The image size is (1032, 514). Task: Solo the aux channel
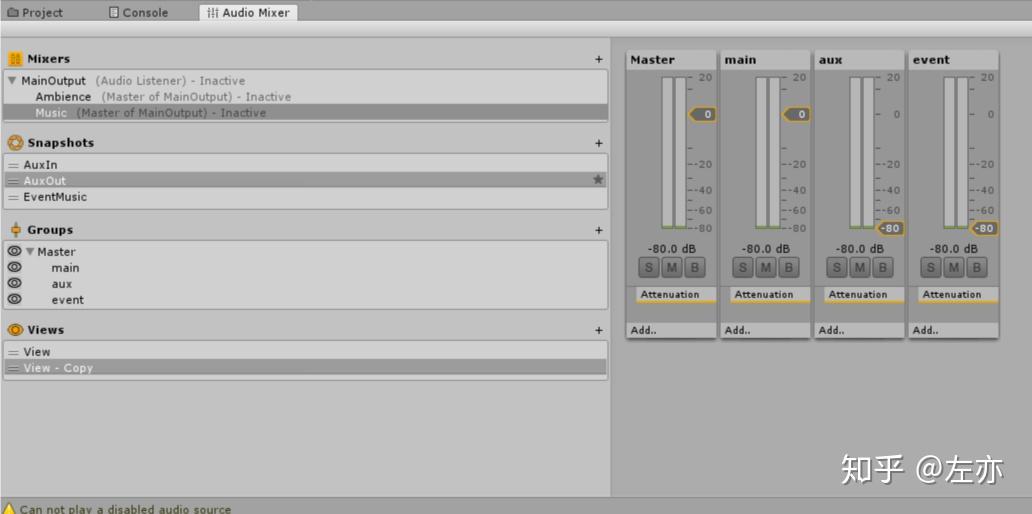pos(837,267)
